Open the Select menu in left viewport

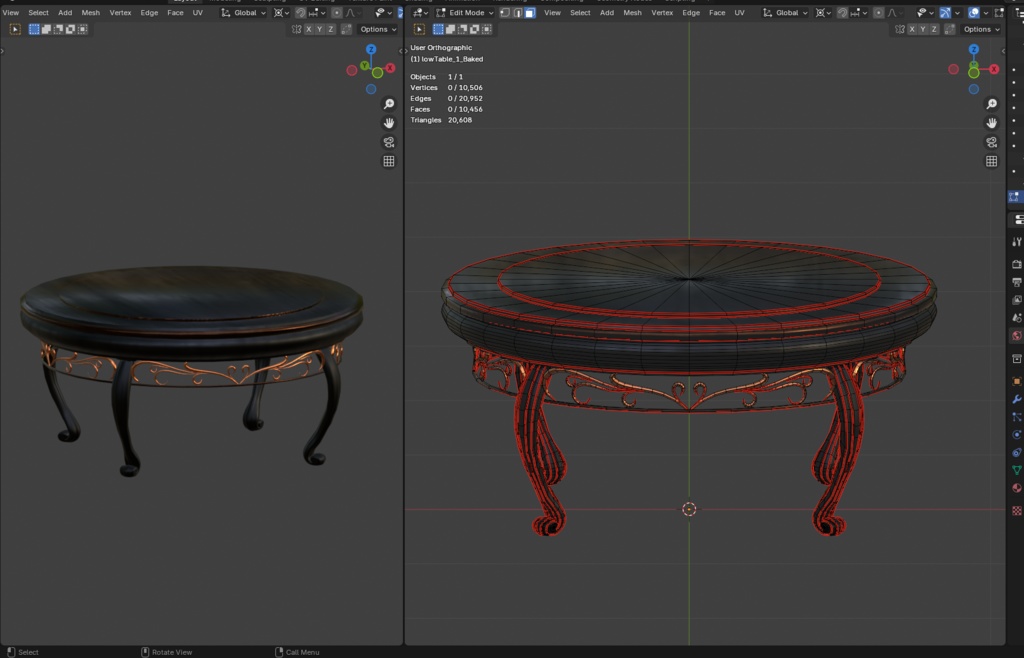[x=39, y=12]
